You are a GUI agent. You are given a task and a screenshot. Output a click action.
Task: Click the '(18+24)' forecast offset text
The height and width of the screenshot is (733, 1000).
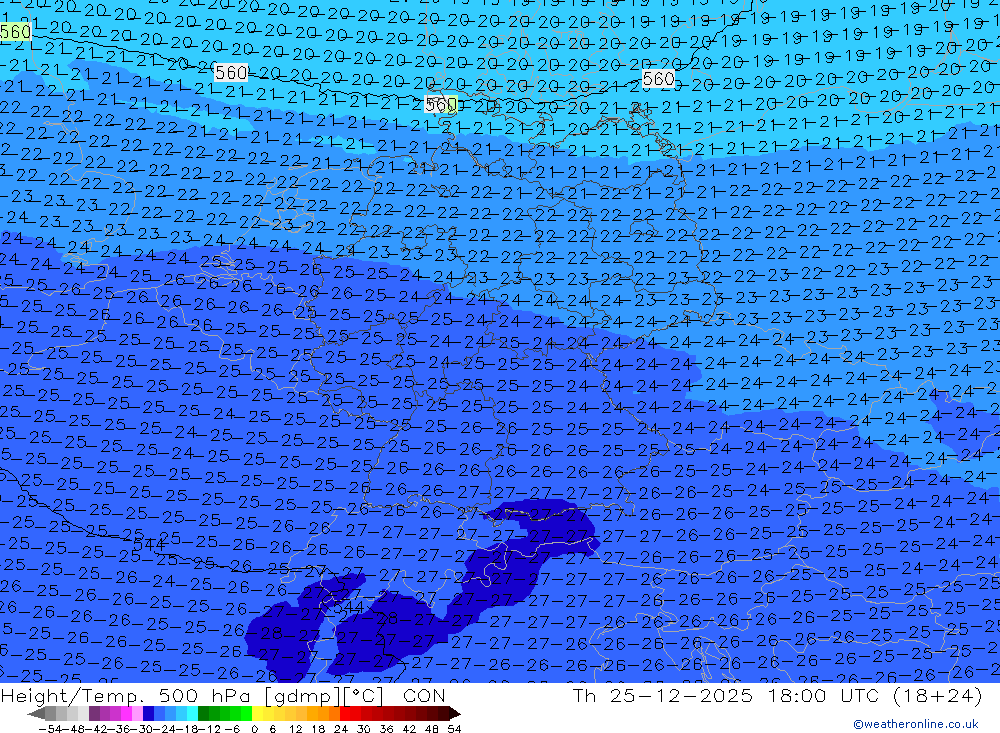[x=937, y=696]
